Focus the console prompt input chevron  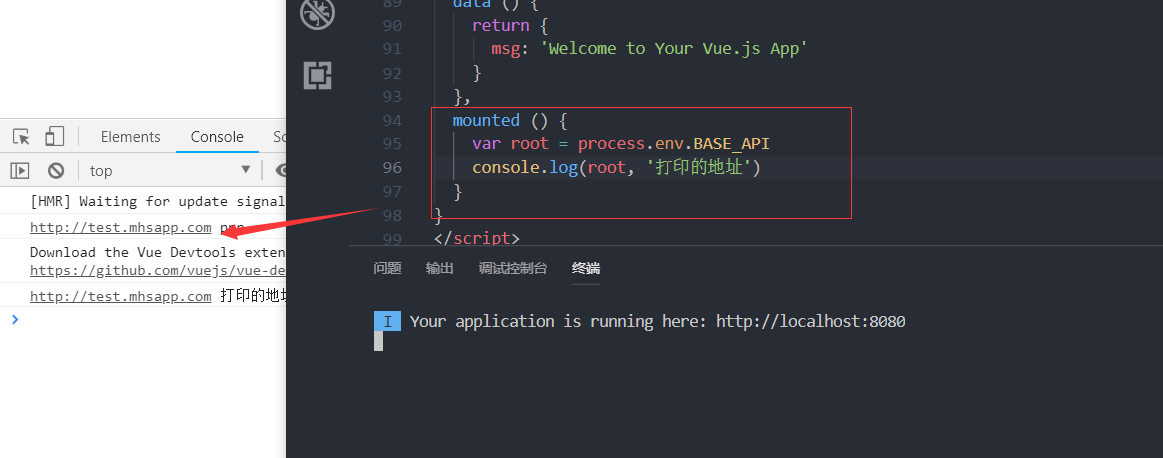(15, 319)
